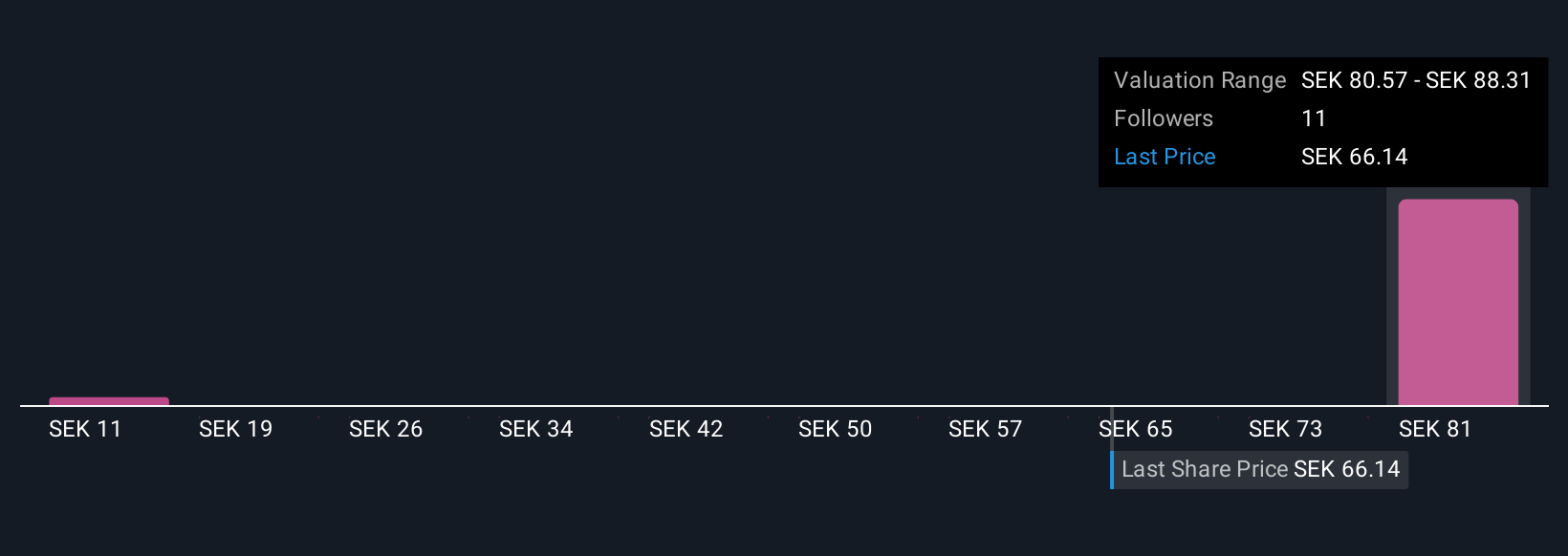The height and width of the screenshot is (556, 1568).
Task: Select the SEK 73 axis label
Action: point(1285,429)
